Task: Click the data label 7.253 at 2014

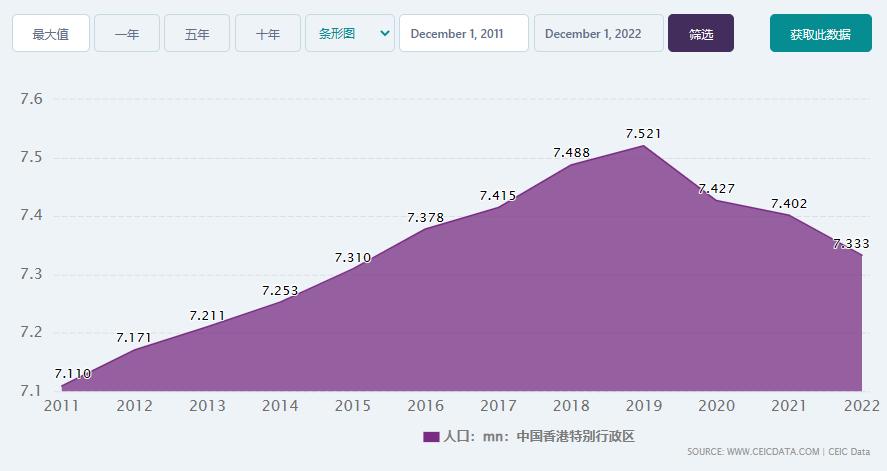Action: [280, 291]
